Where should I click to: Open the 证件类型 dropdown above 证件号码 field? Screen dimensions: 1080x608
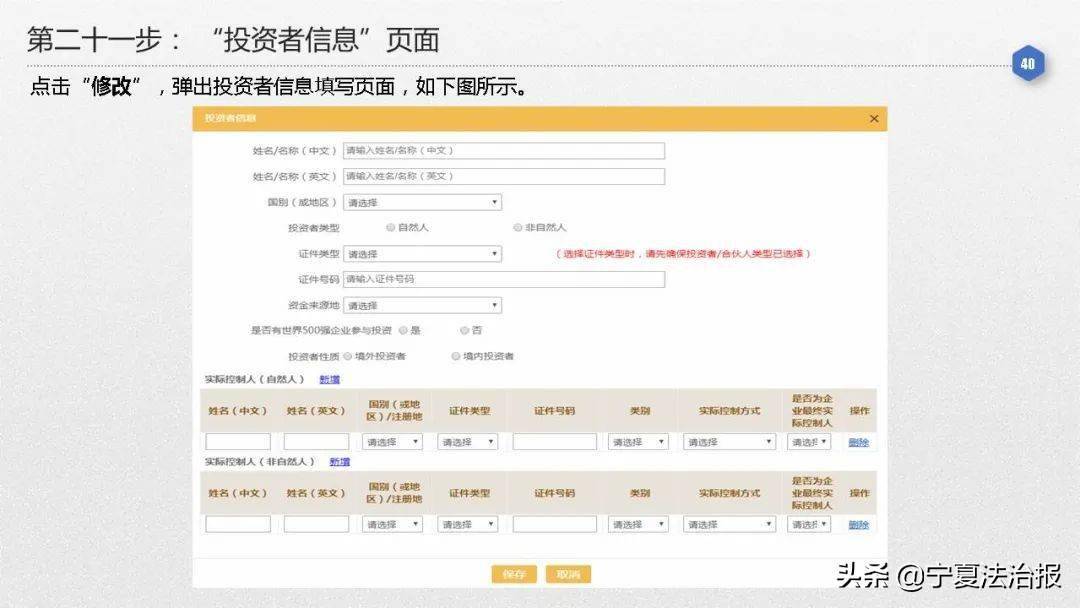(x=422, y=254)
